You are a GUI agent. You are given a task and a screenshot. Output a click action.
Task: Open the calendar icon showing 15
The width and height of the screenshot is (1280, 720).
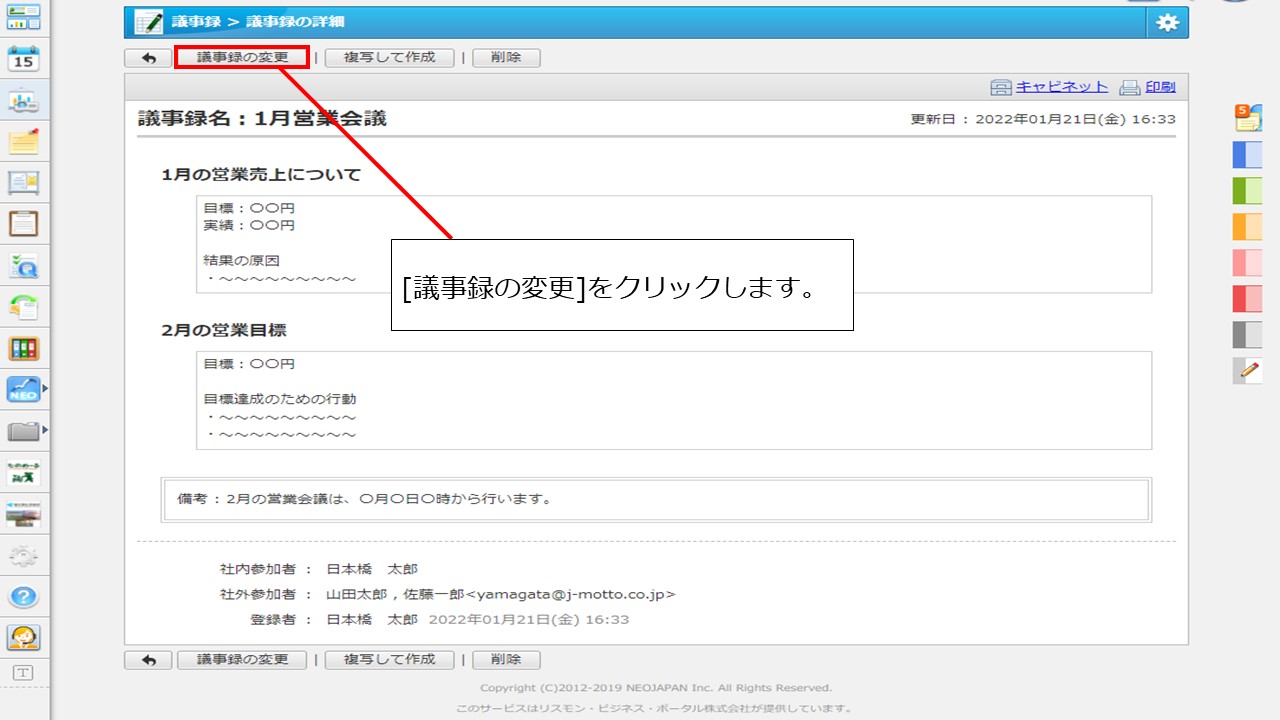(24, 59)
